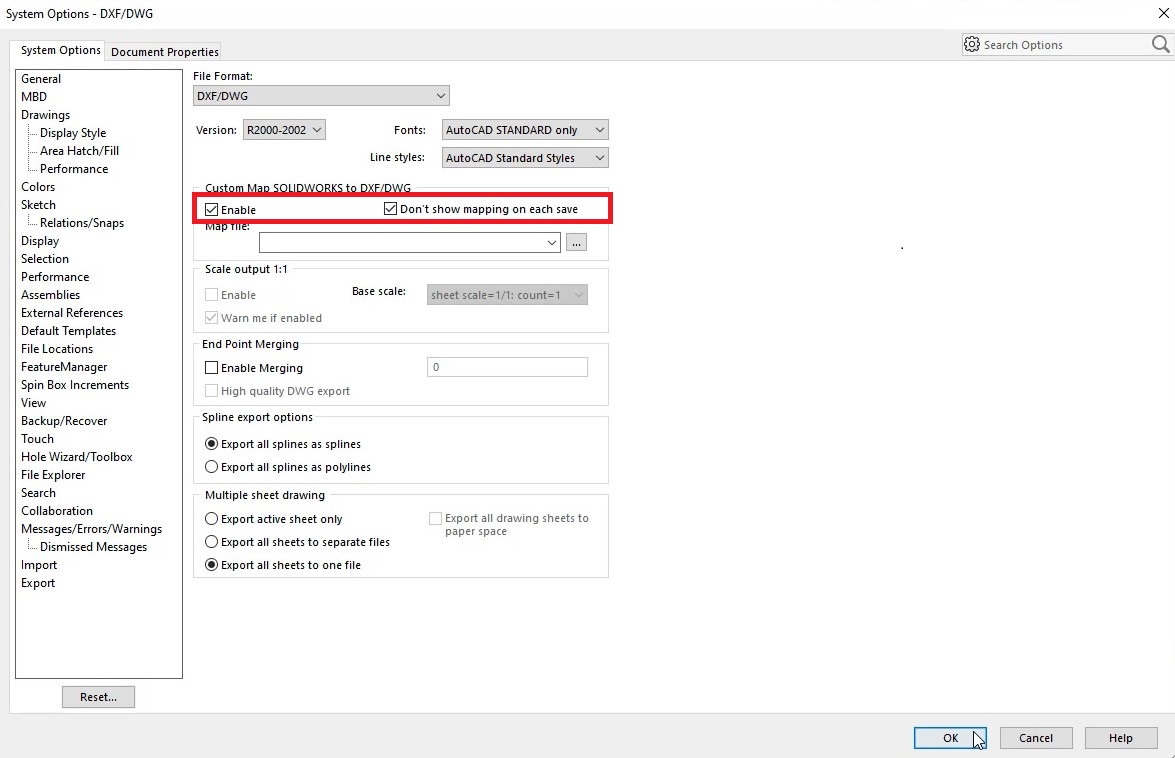Click the Reset... button
This screenshot has width=1175, height=758.
[x=98, y=697]
